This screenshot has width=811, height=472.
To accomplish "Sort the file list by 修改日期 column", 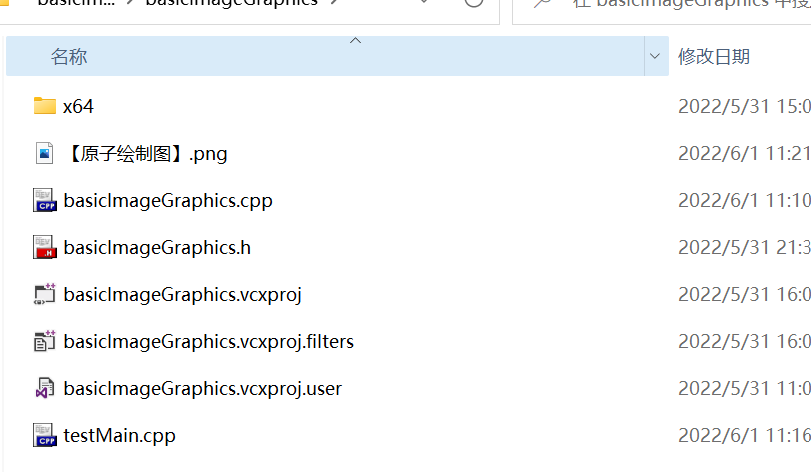I will [x=714, y=56].
